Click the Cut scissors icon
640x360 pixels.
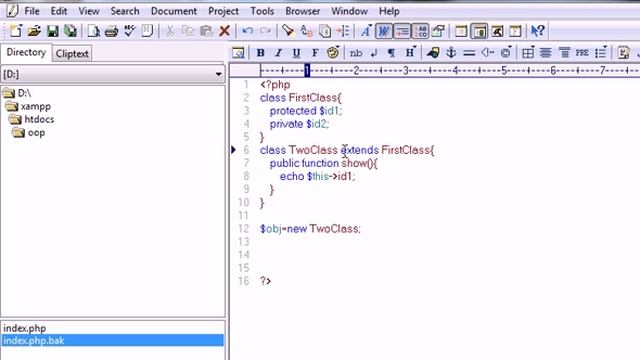(170, 31)
